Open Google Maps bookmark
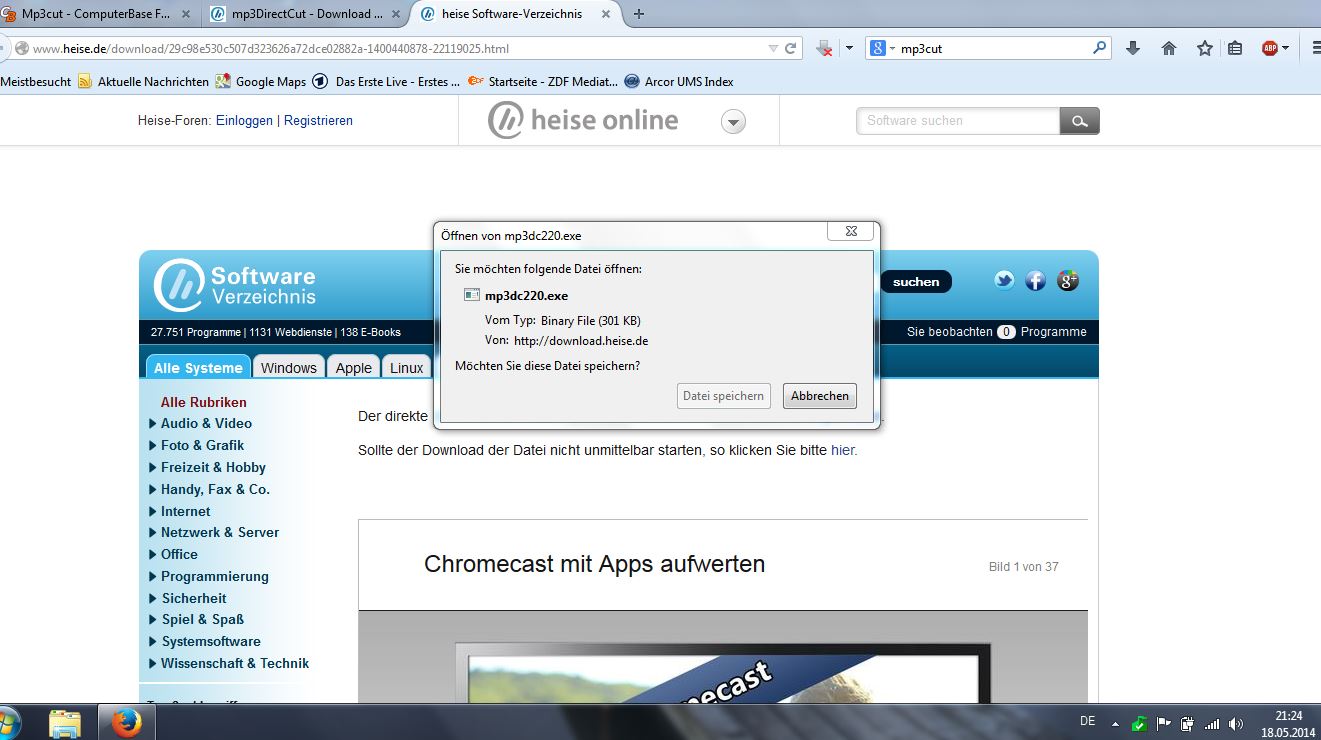 tap(261, 82)
